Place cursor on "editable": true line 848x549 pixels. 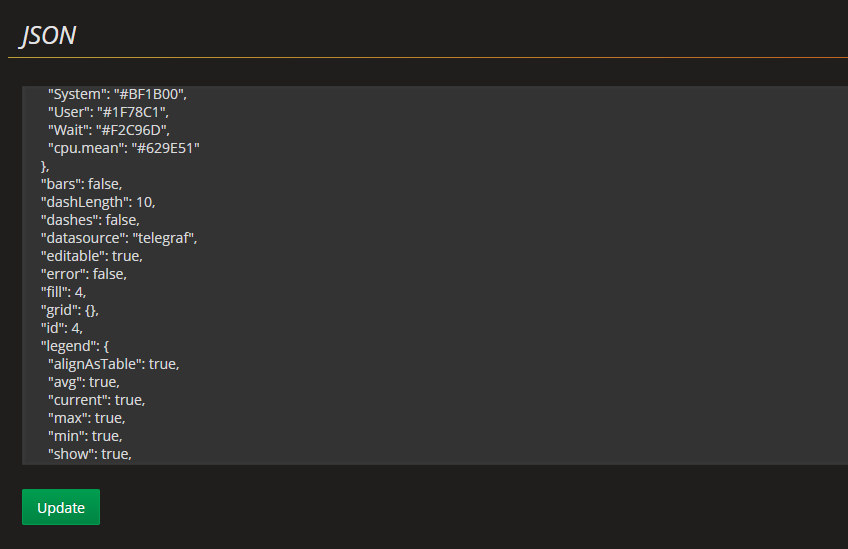pos(92,256)
